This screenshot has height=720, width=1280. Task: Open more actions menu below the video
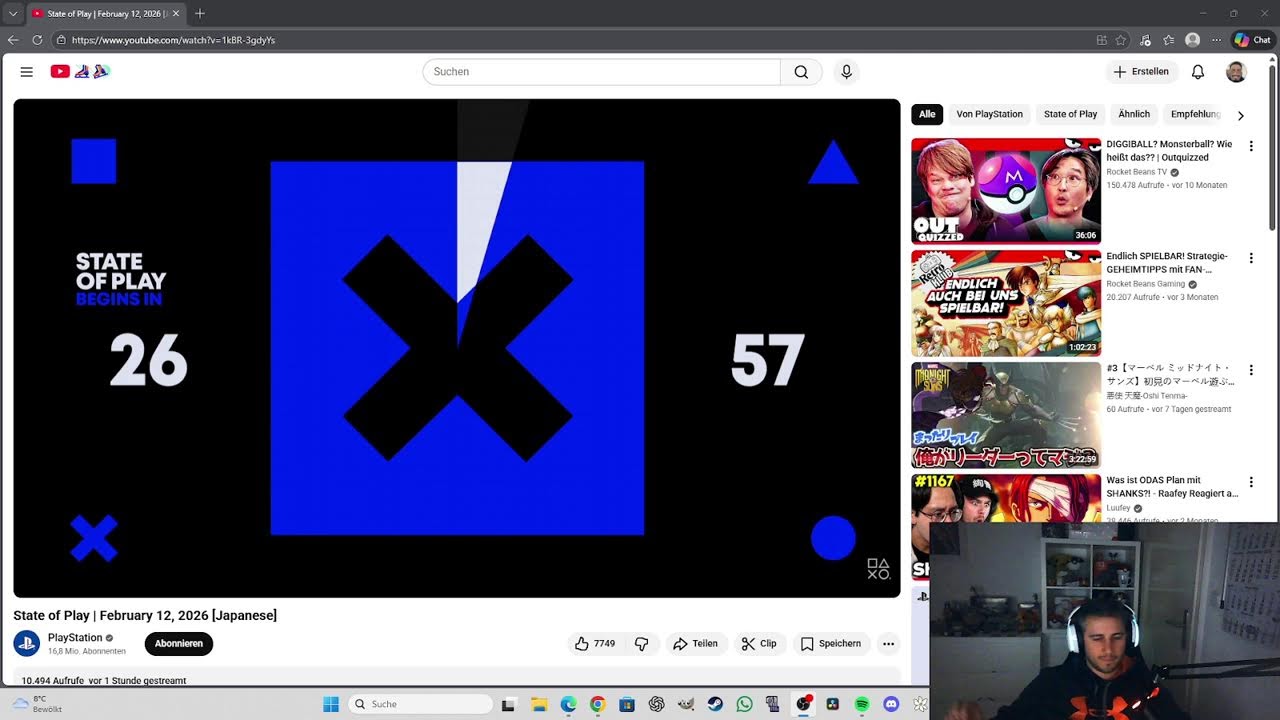point(888,644)
